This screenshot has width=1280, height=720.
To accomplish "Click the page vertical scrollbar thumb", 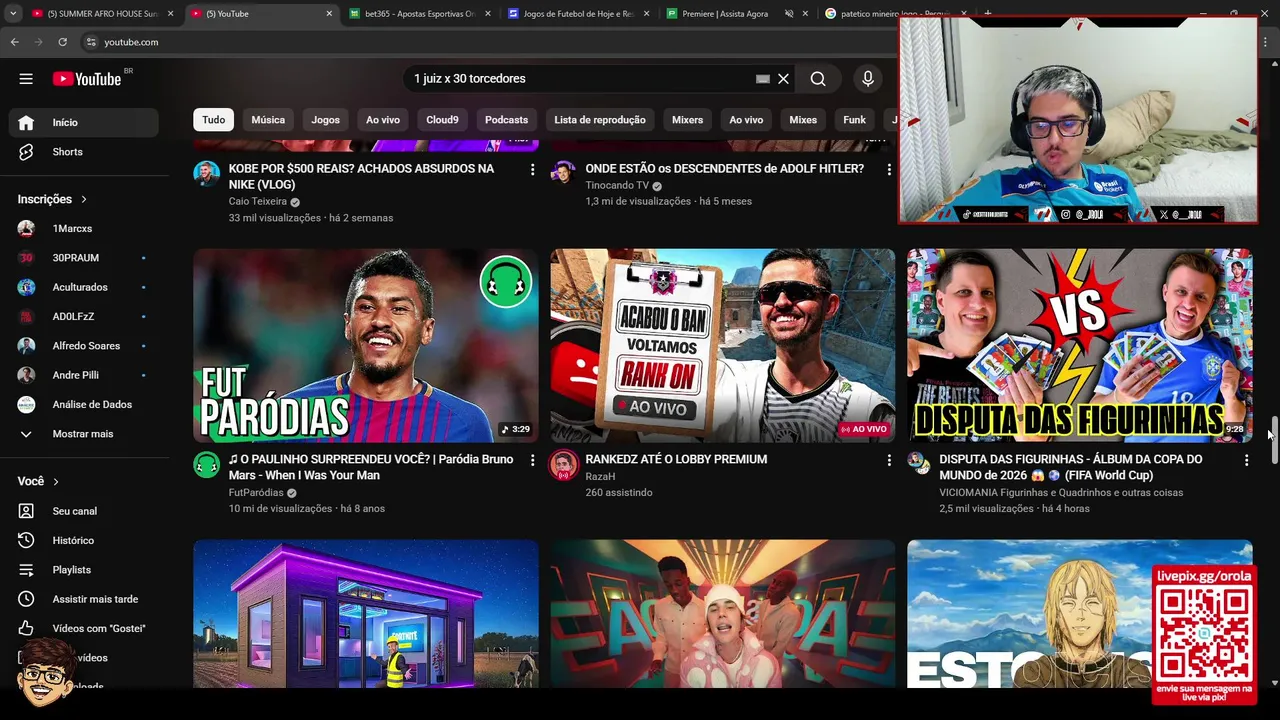I will (1274, 440).
